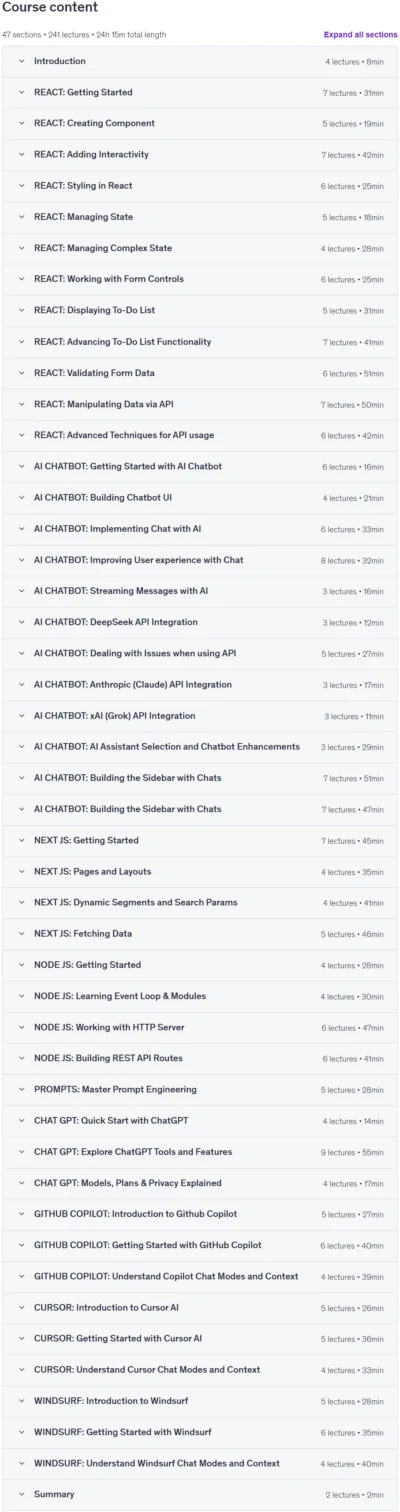Image resolution: width=400 pixels, height=1512 pixels.
Task: Open PROMPTS: Master Prompt Engineering section
Action: (x=200, y=1090)
